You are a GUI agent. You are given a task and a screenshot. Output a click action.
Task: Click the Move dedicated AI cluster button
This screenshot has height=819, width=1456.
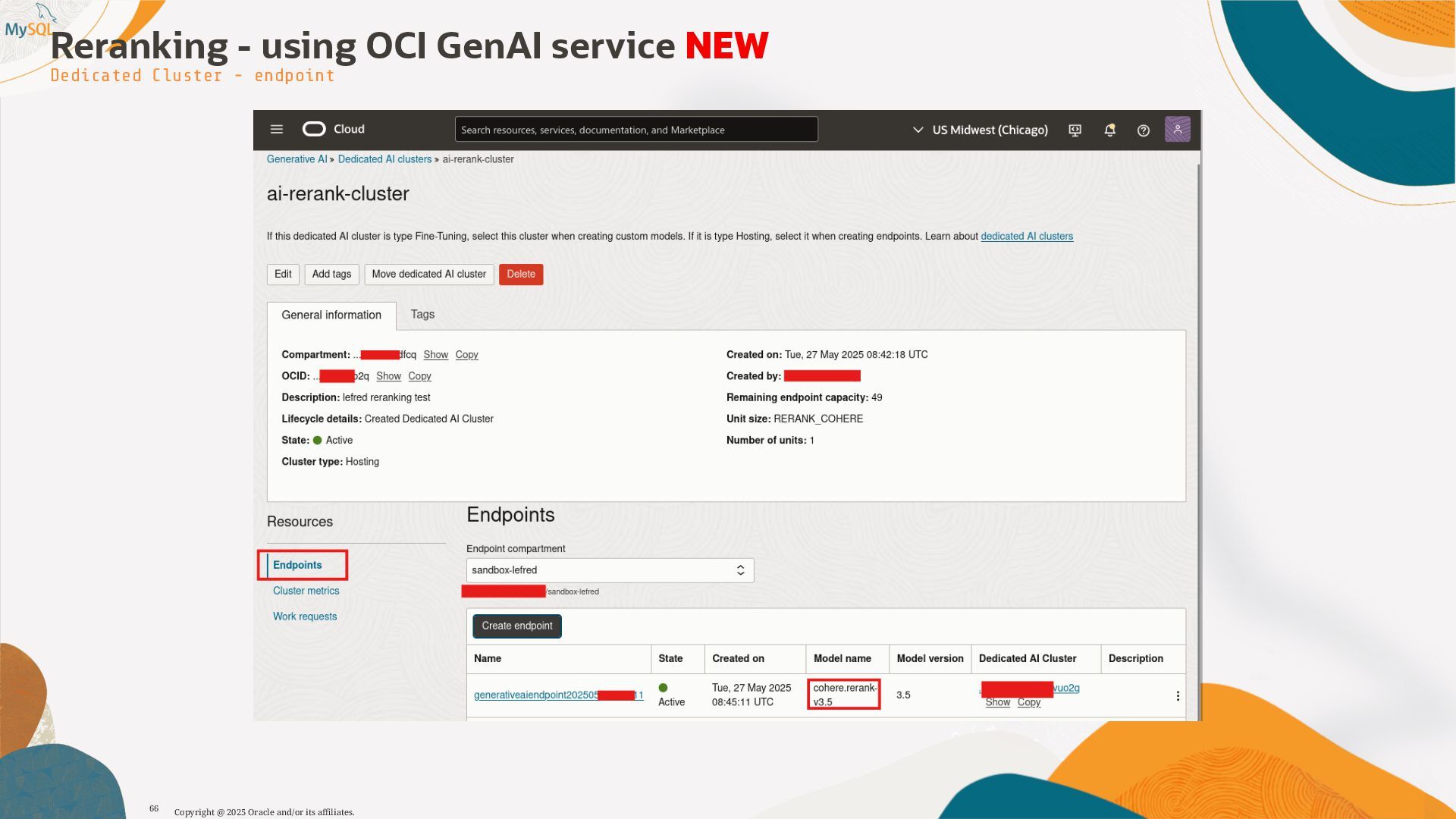(428, 275)
